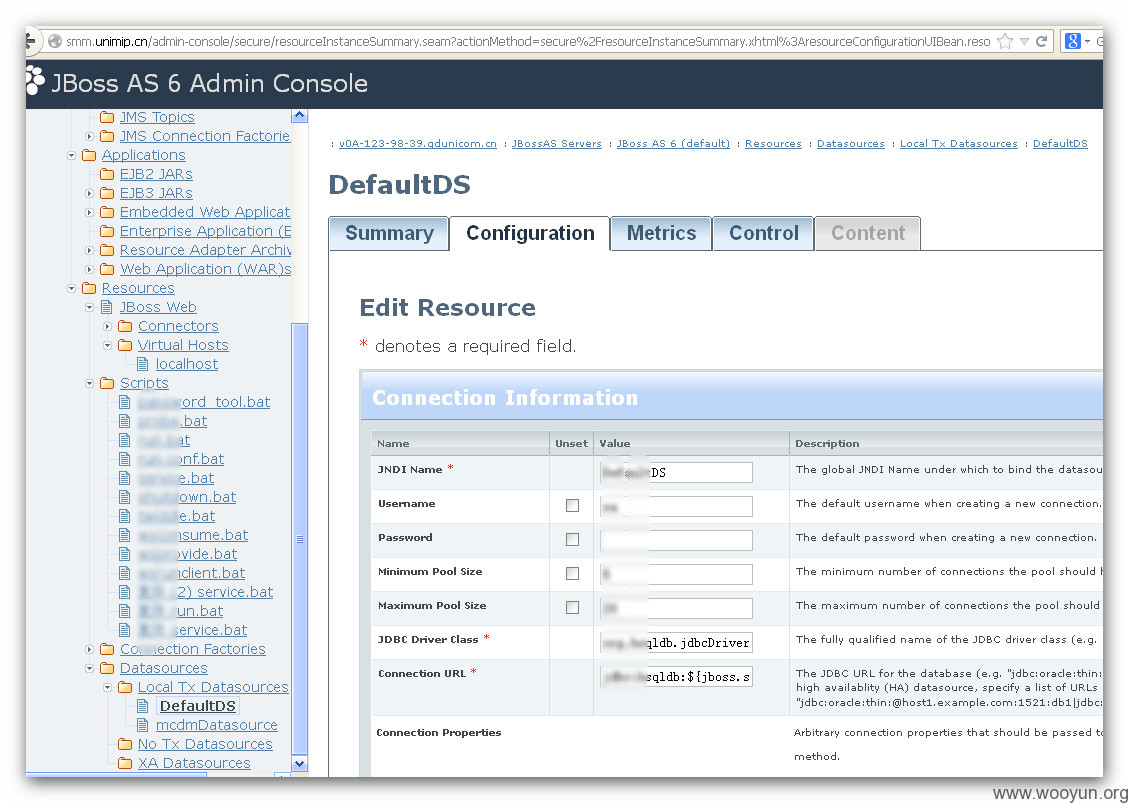Open the Summary tab
Viewport: 1129px width, 803px height.
pos(389,233)
